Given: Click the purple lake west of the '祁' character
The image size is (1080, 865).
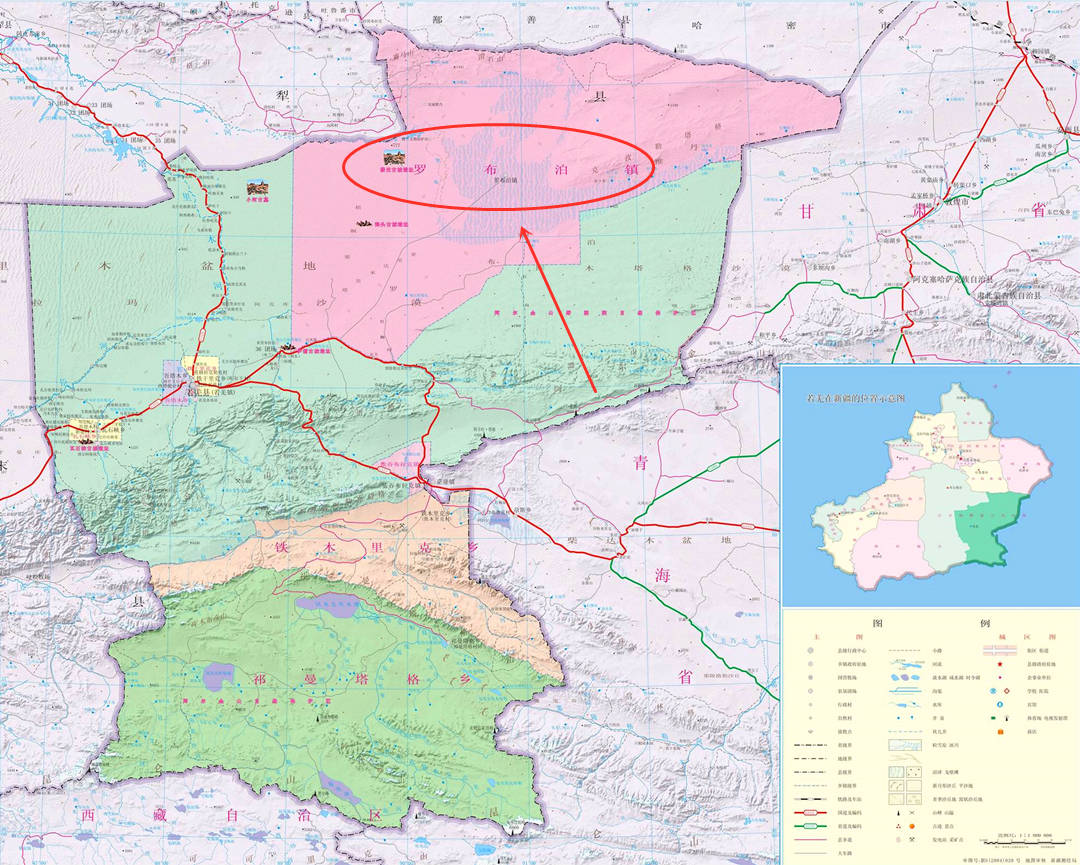Looking at the screenshot, I should click(220, 677).
